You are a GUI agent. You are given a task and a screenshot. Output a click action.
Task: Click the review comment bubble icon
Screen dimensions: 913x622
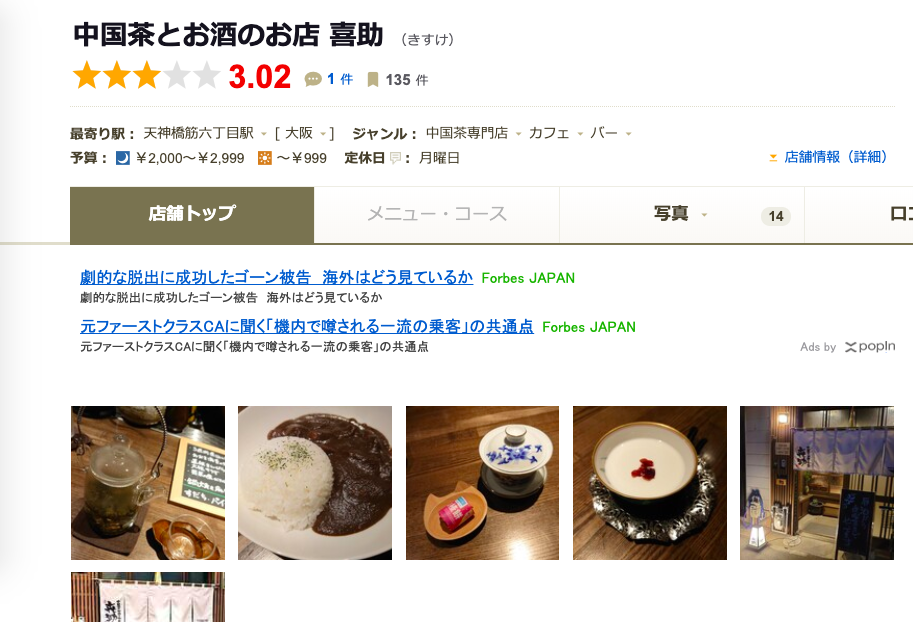tap(313, 79)
